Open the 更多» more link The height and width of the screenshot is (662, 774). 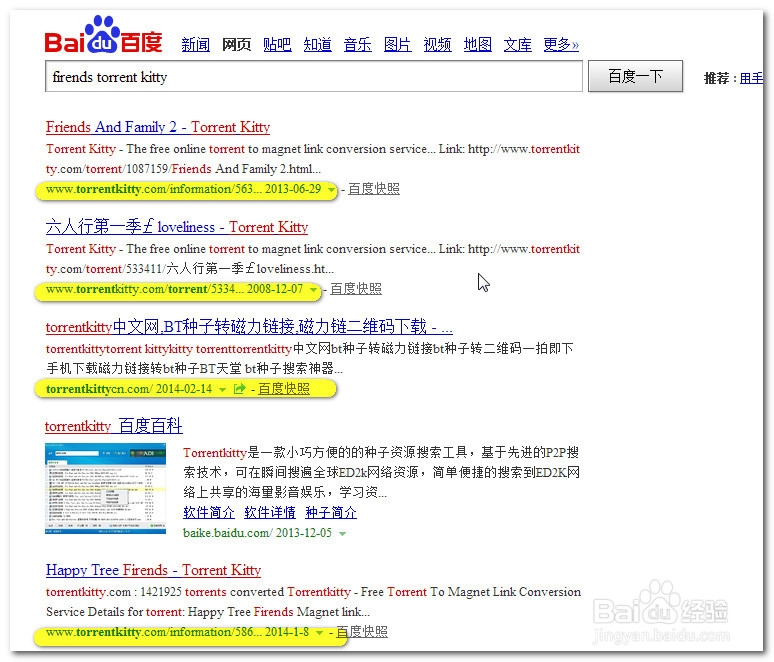(x=561, y=44)
